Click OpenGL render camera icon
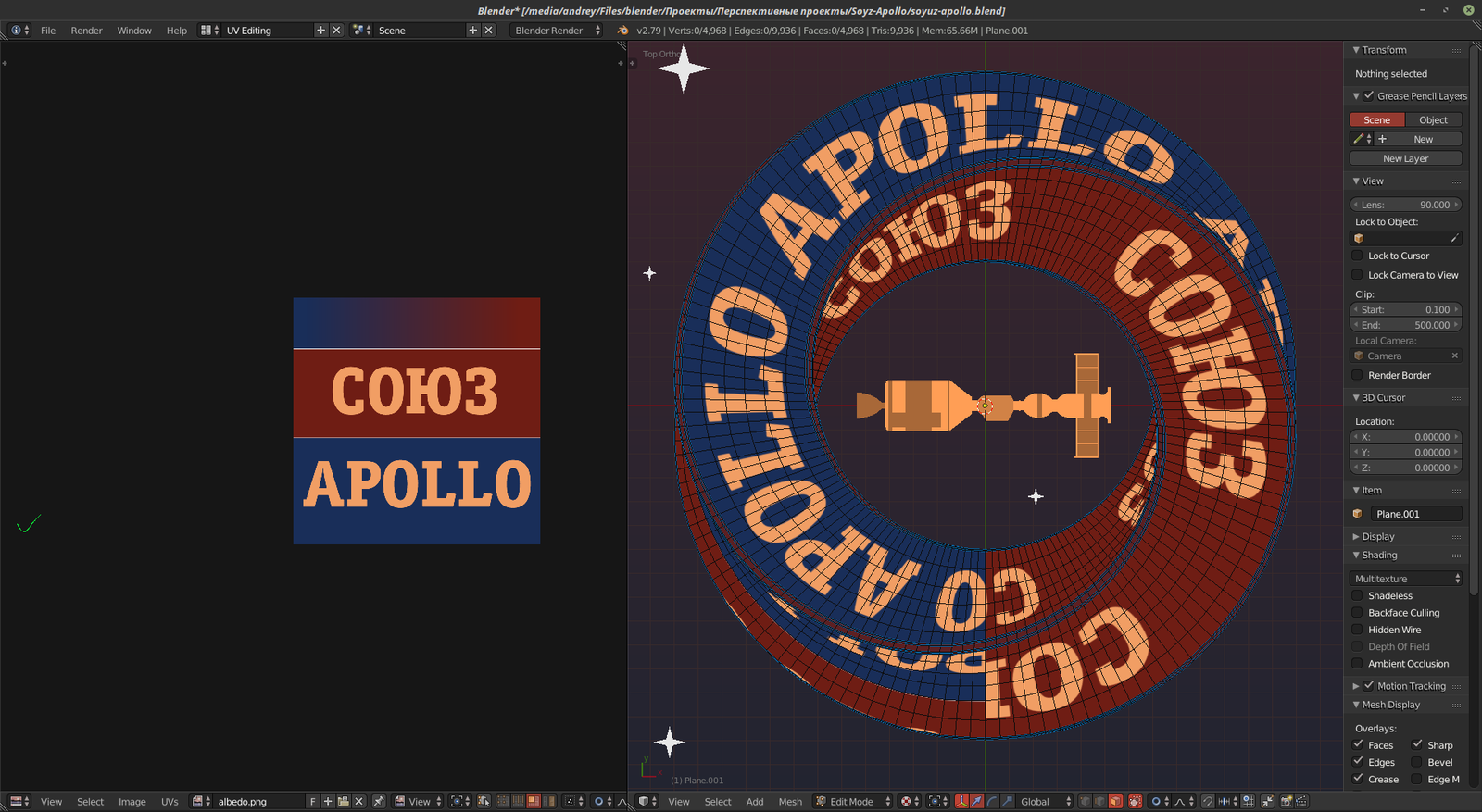 (1286, 802)
